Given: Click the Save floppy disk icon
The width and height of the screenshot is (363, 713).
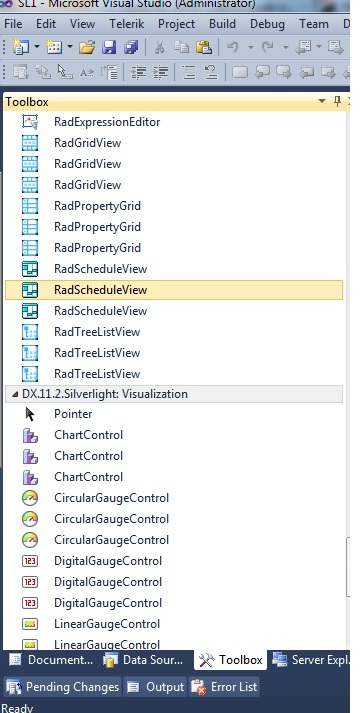Looking at the screenshot, I should [x=109, y=47].
